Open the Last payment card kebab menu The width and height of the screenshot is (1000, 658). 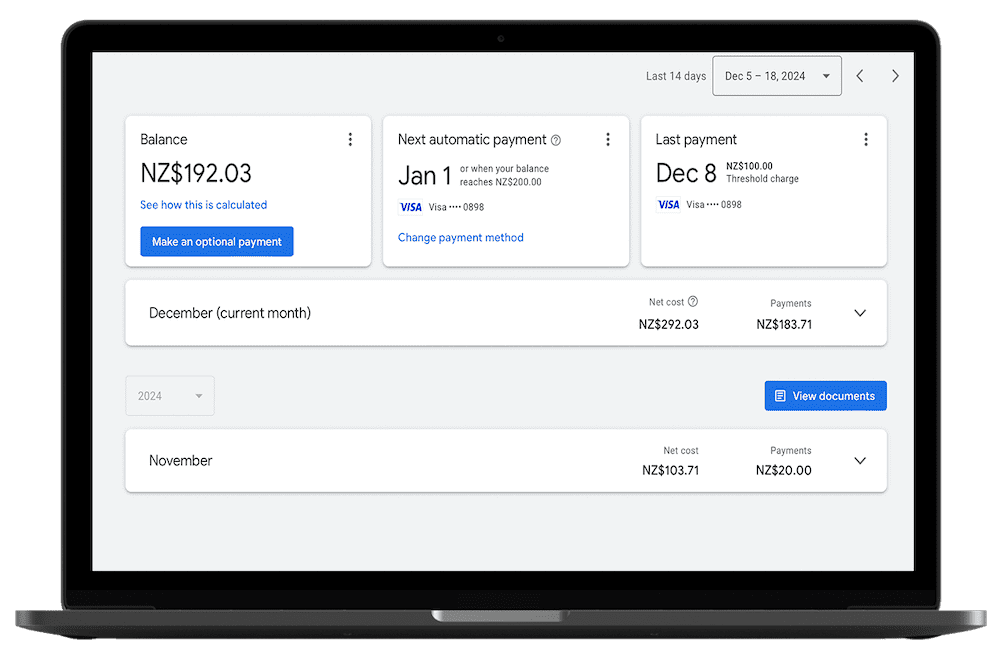[865, 140]
